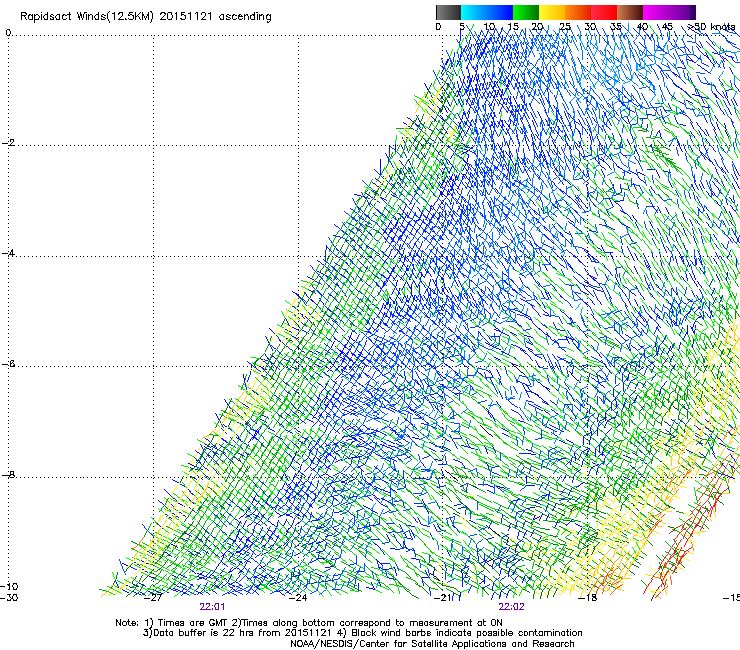Click the dark purple >50 knots swatch

(x=693, y=12)
